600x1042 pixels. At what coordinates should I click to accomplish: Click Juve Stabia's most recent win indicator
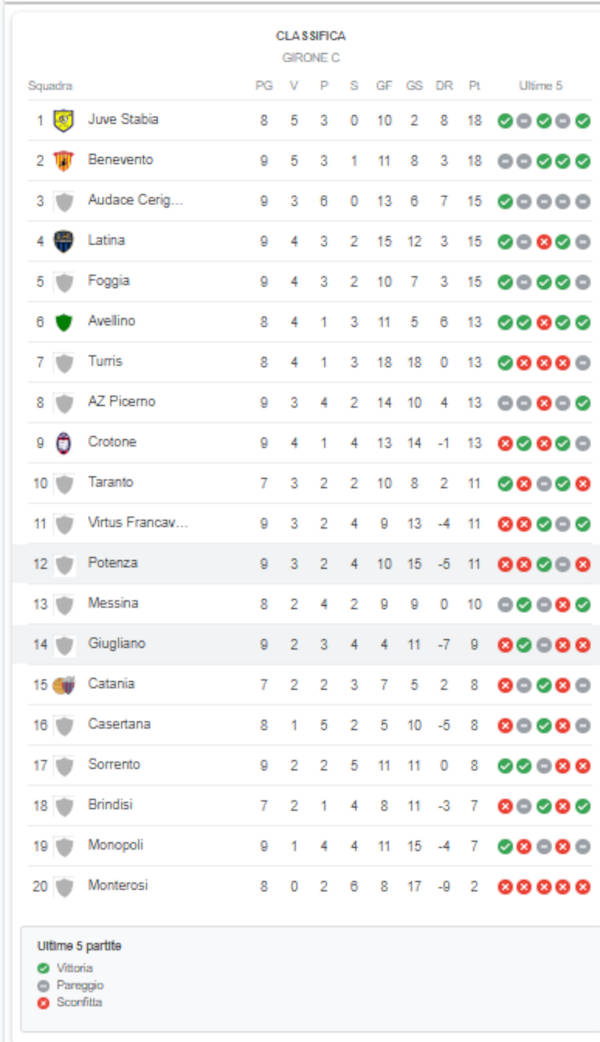(x=583, y=121)
